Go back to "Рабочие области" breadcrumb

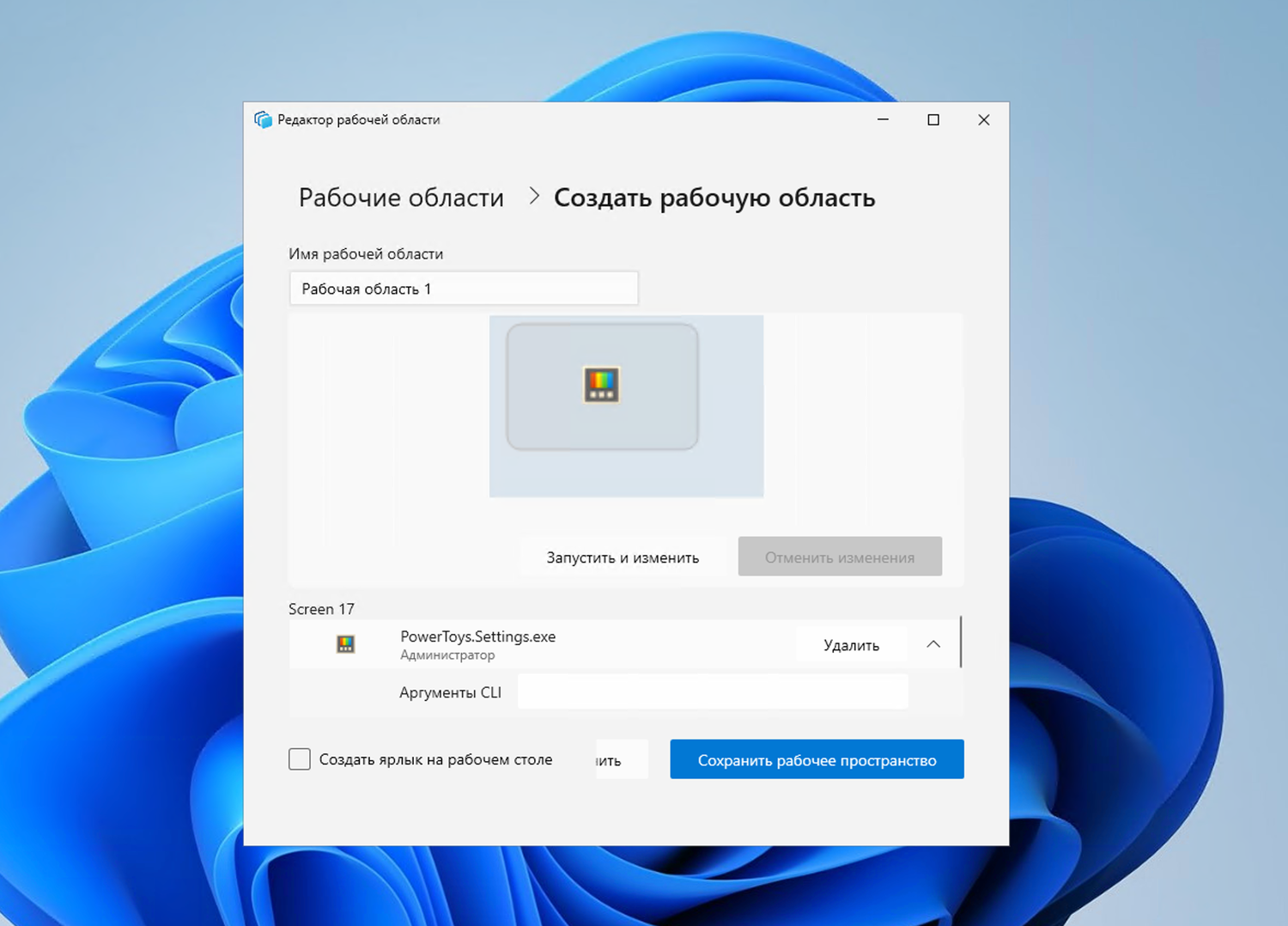click(x=401, y=198)
